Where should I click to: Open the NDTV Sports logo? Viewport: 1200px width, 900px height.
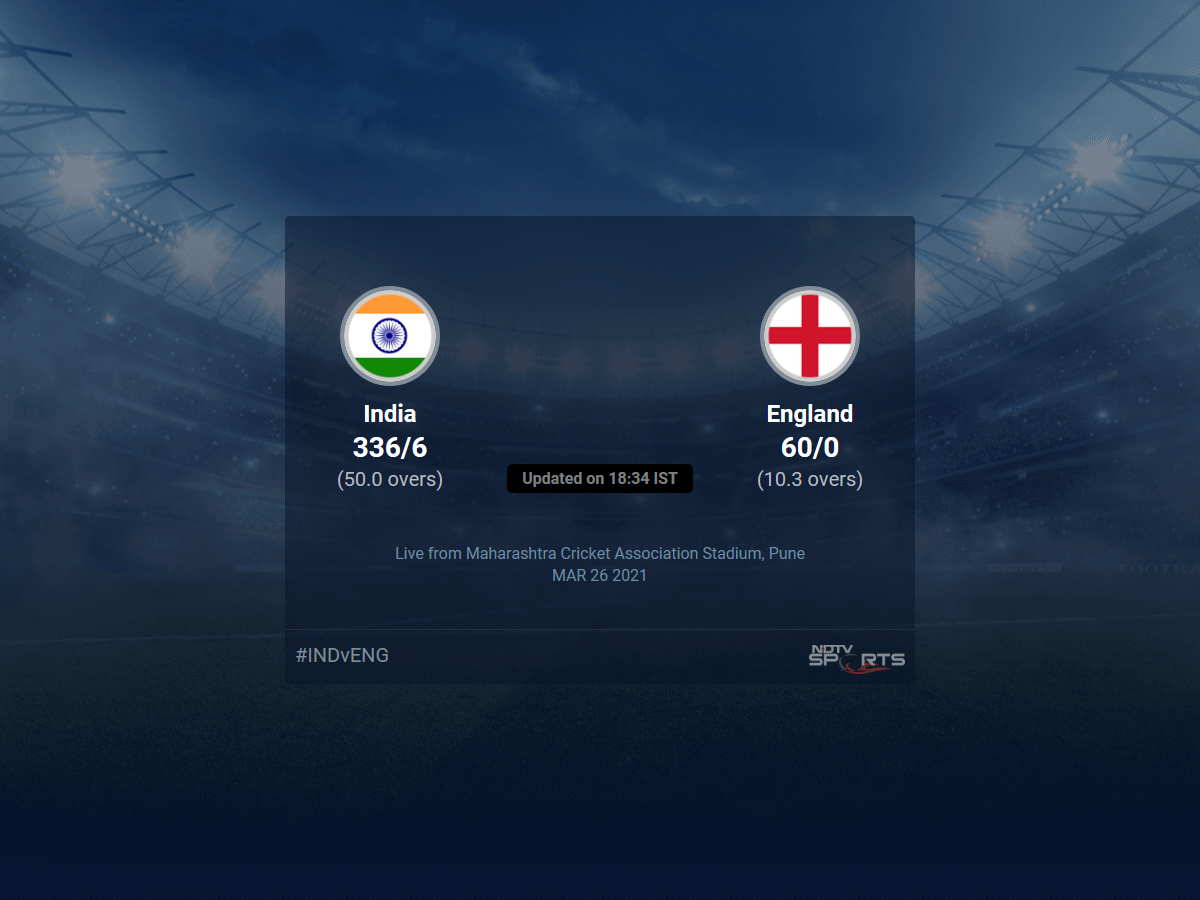857,656
